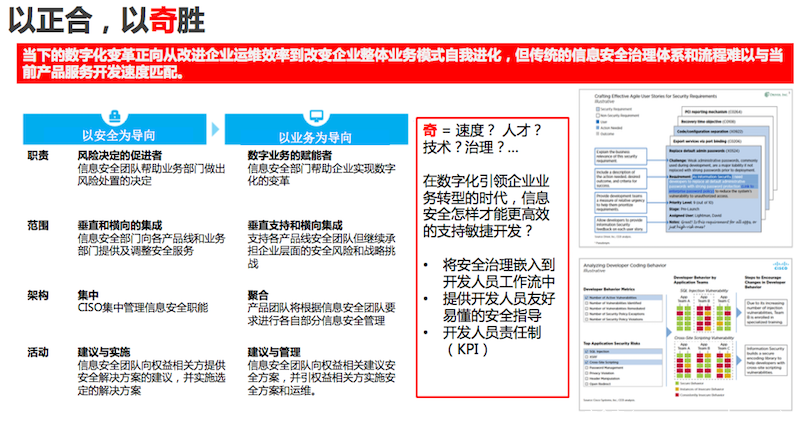The width and height of the screenshot is (800, 435).
Task: Click the heading 垂直支持和横向集成
Action: [295, 225]
